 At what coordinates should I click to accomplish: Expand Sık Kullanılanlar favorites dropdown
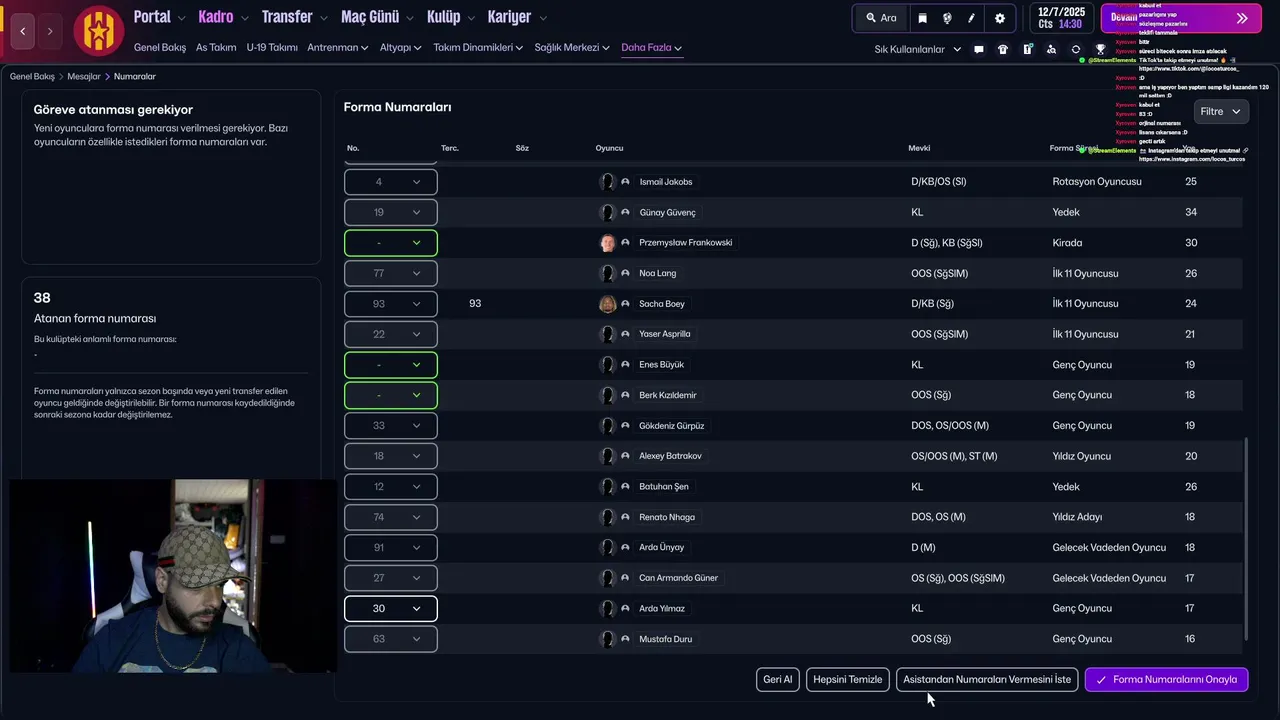917,49
